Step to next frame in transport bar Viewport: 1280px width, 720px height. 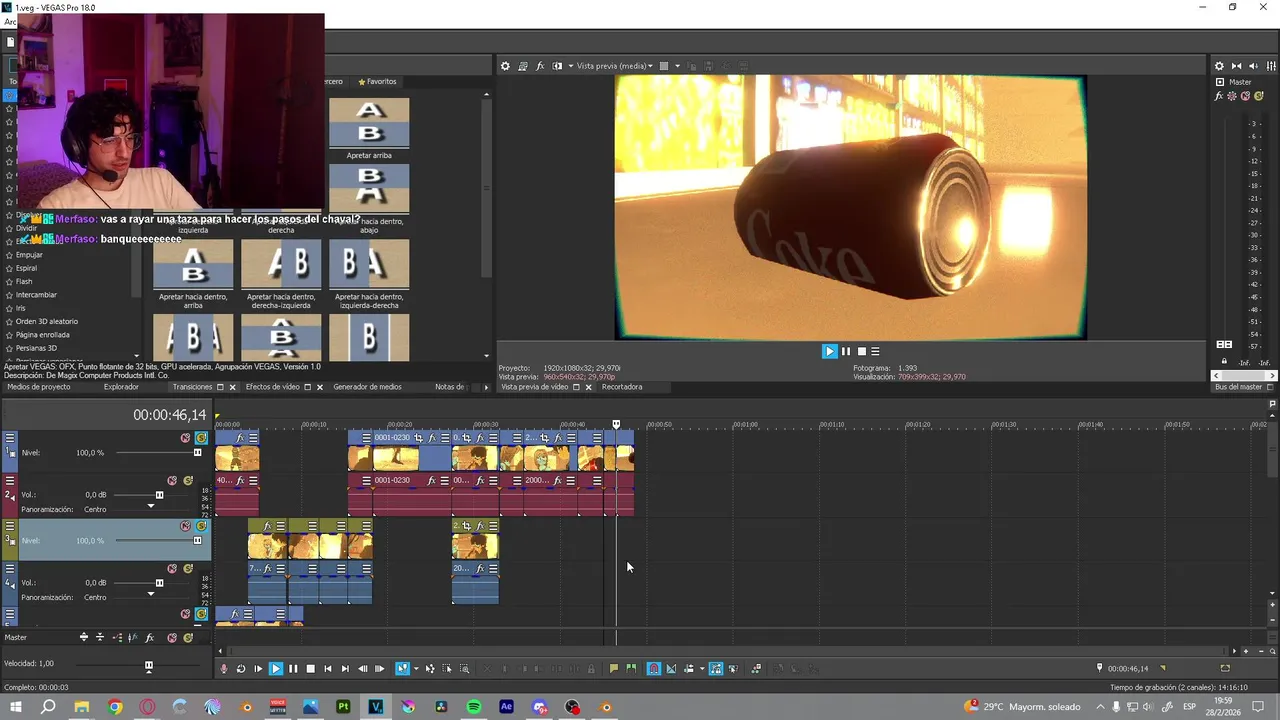click(x=379, y=669)
